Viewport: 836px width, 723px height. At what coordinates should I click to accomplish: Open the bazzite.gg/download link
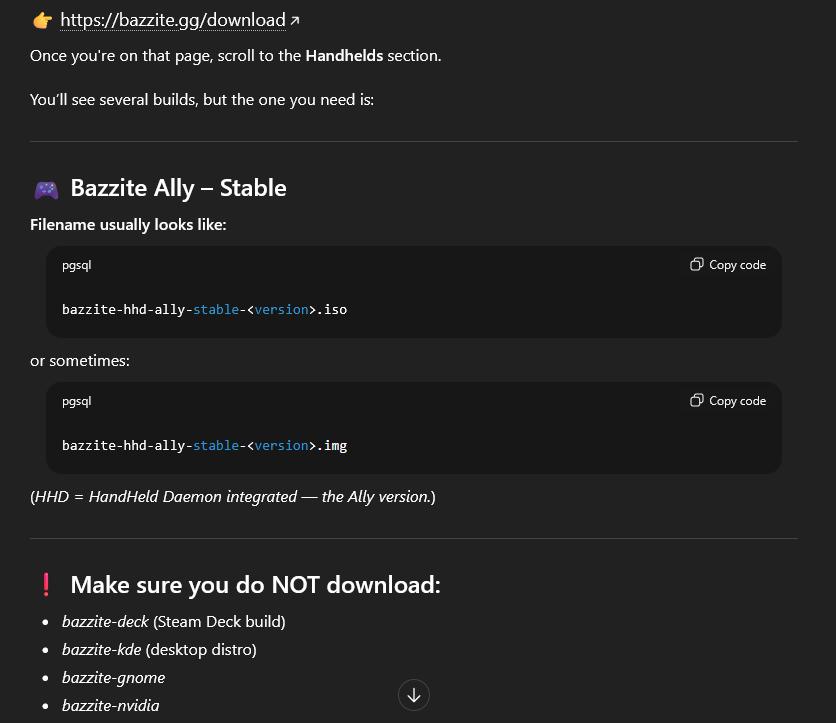(x=173, y=19)
